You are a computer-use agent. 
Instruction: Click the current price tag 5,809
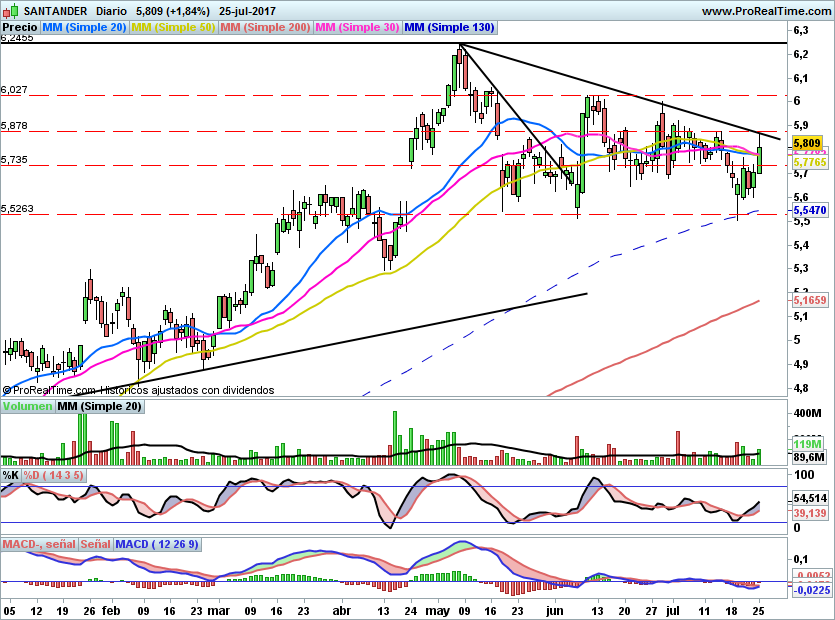[807, 143]
